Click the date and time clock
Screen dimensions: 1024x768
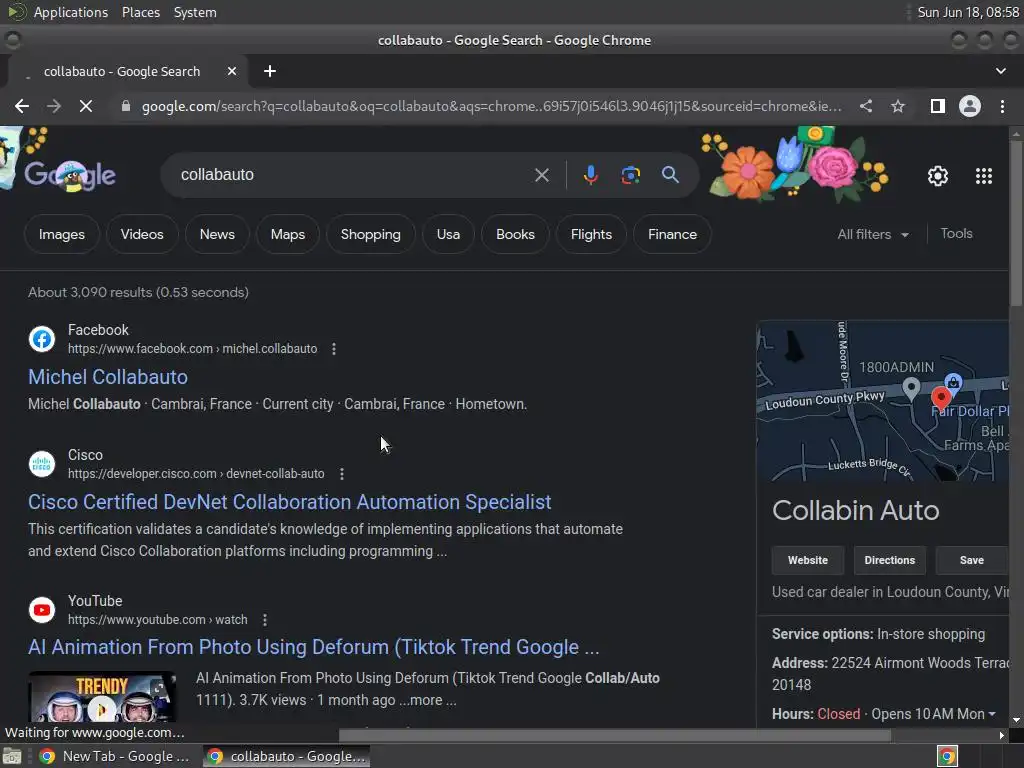(968, 12)
